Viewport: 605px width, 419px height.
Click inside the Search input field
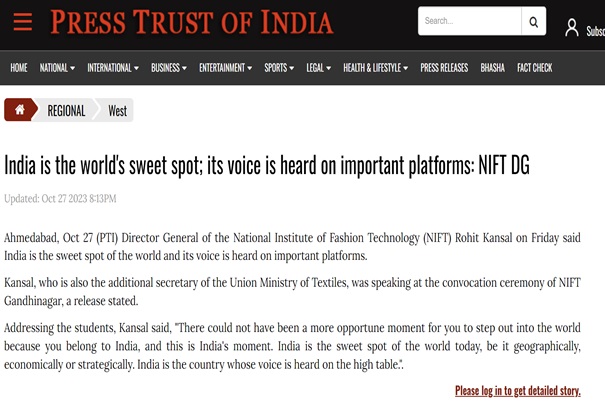pos(468,21)
